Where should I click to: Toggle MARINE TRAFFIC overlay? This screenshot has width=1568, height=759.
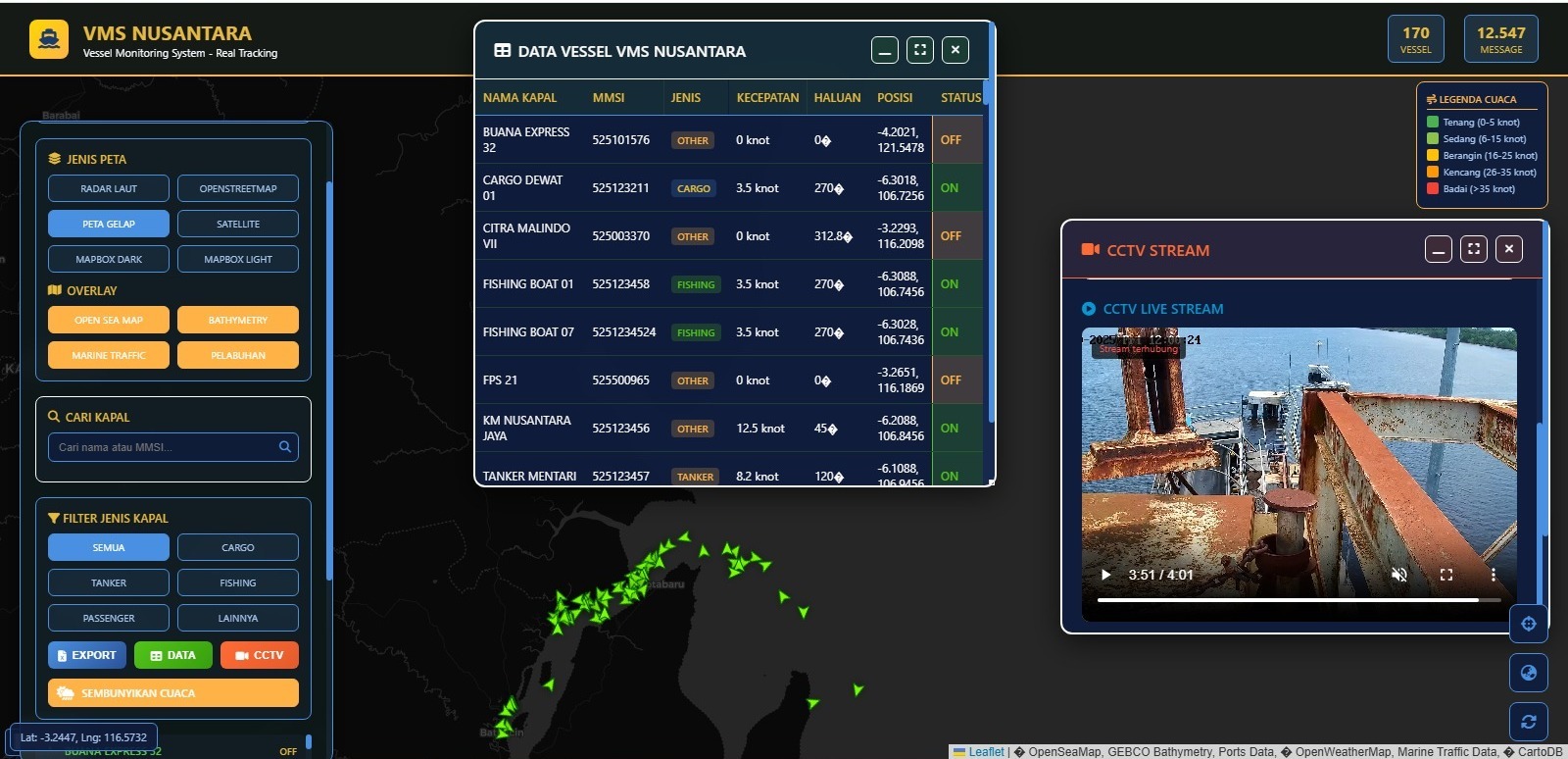click(x=109, y=355)
